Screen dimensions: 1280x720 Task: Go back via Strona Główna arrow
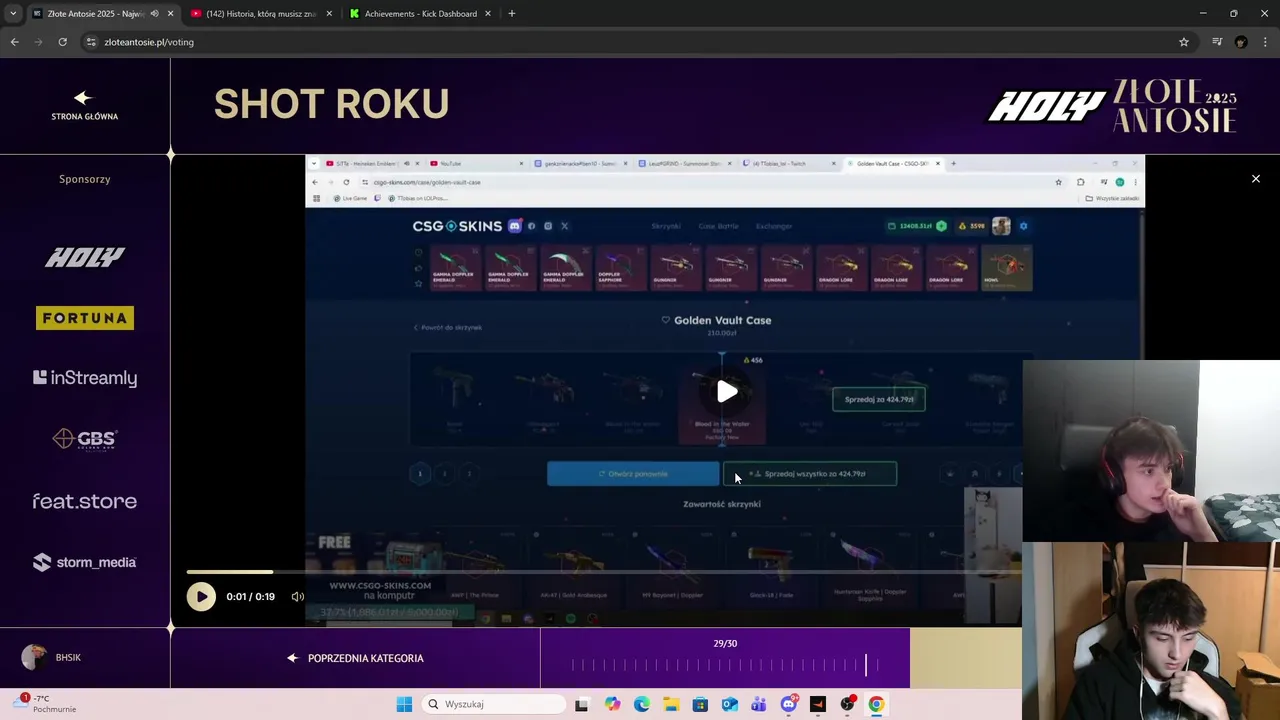(x=84, y=105)
